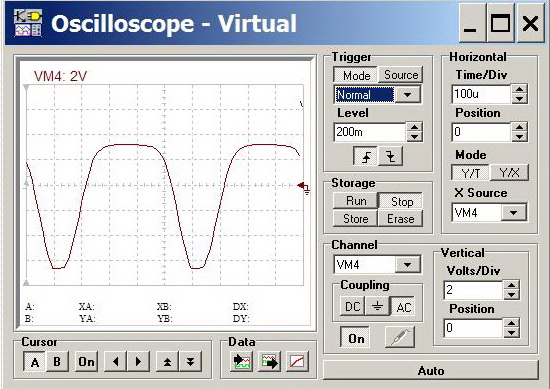550x389 pixels.
Task: Toggle channel On button
Action: (x=355, y=338)
